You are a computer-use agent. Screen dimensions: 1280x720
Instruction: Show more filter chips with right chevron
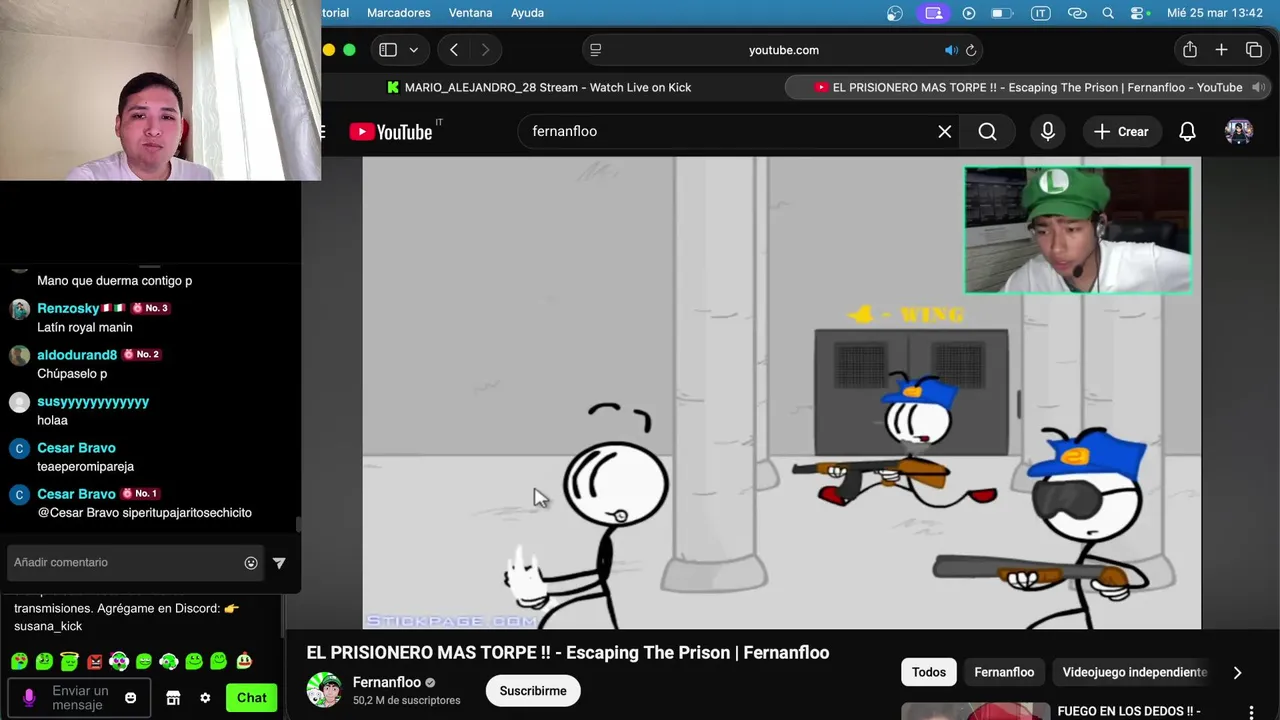point(1237,672)
